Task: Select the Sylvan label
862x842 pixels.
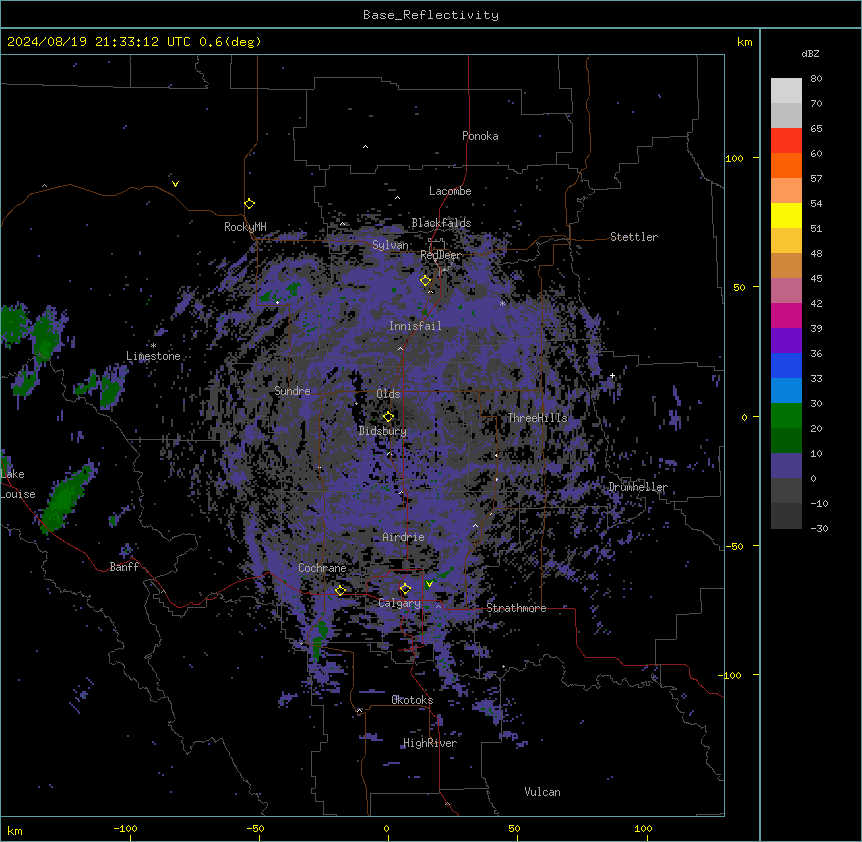Action: [x=390, y=245]
